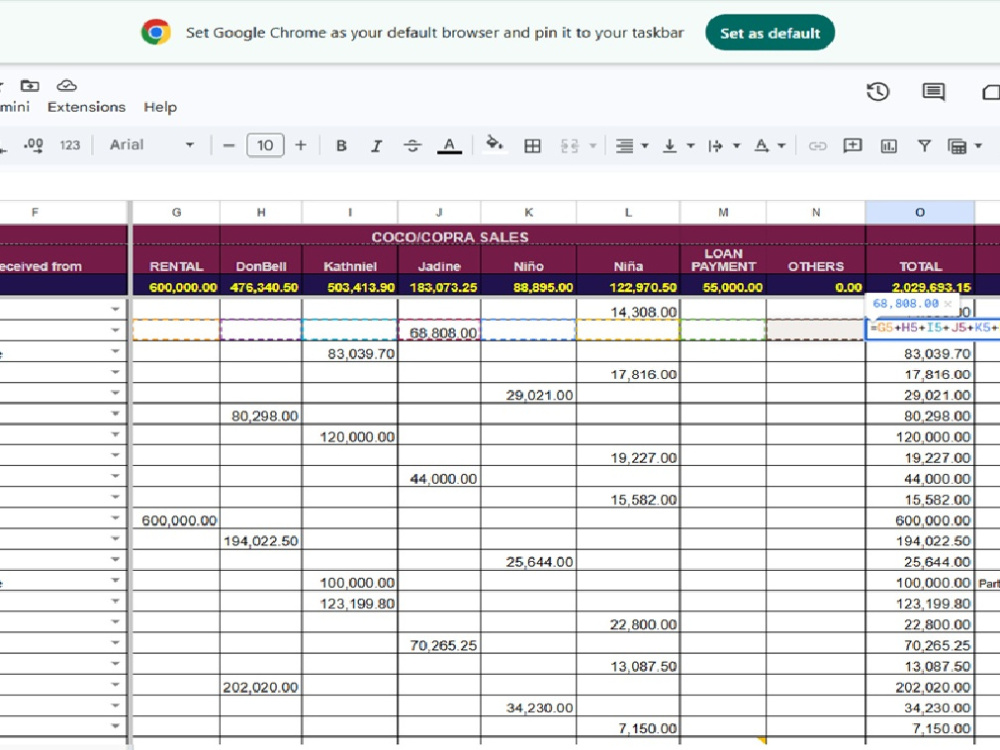Increase decimal places icon
Viewport: 1000px width, 750px height.
click(x=33, y=145)
